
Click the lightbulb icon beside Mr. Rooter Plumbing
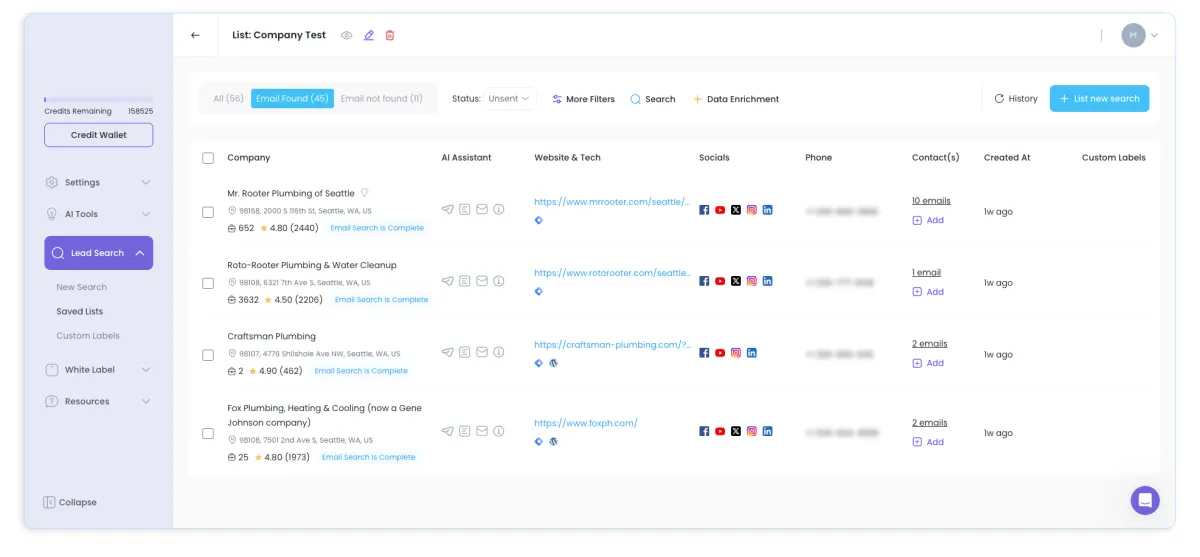point(364,193)
